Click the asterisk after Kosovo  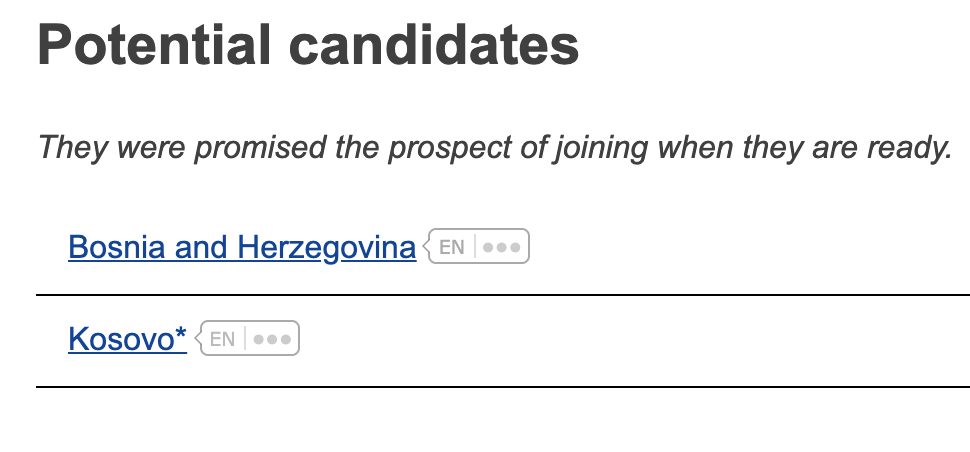181,336
